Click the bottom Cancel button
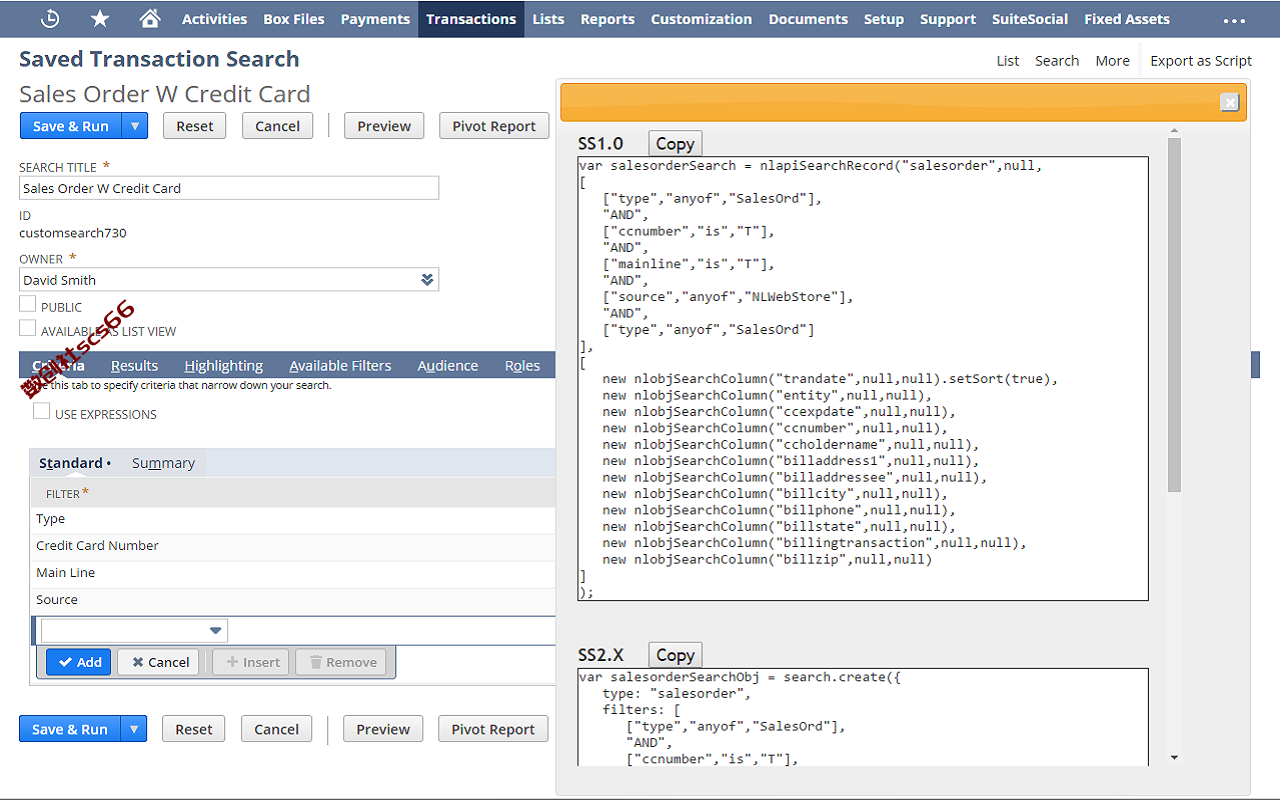Viewport: 1280px width, 800px height. tap(276, 729)
